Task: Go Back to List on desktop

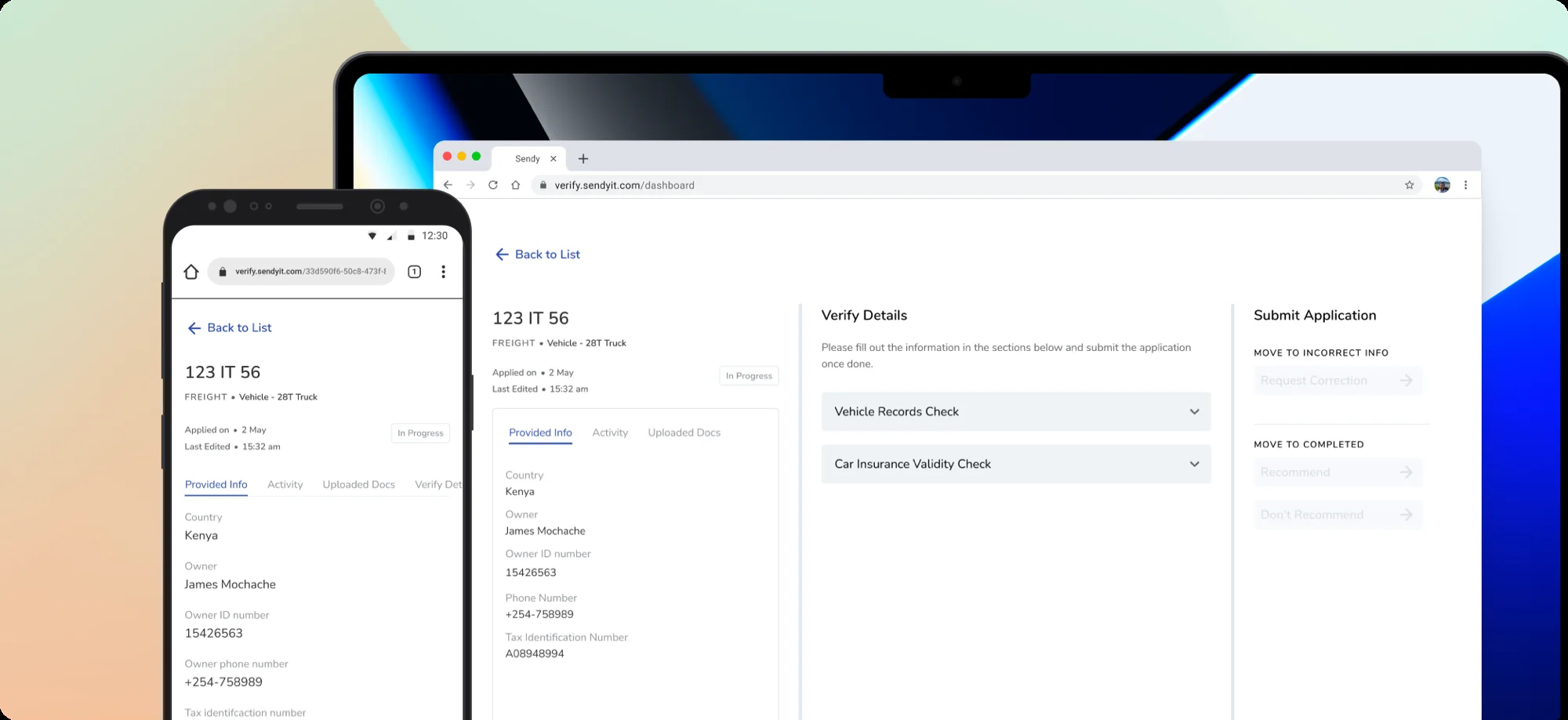Action: point(538,254)
